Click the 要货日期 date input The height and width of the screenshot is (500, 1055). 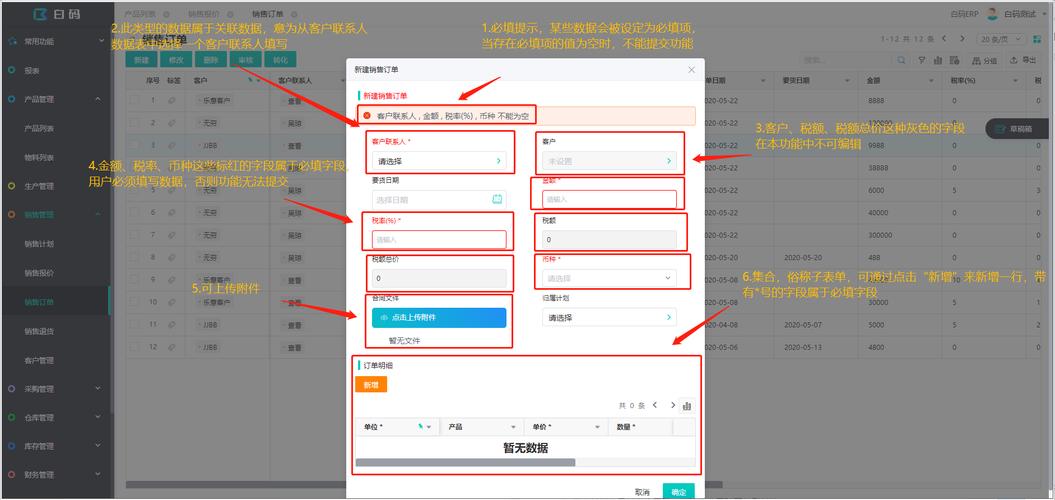coord(439,199)
